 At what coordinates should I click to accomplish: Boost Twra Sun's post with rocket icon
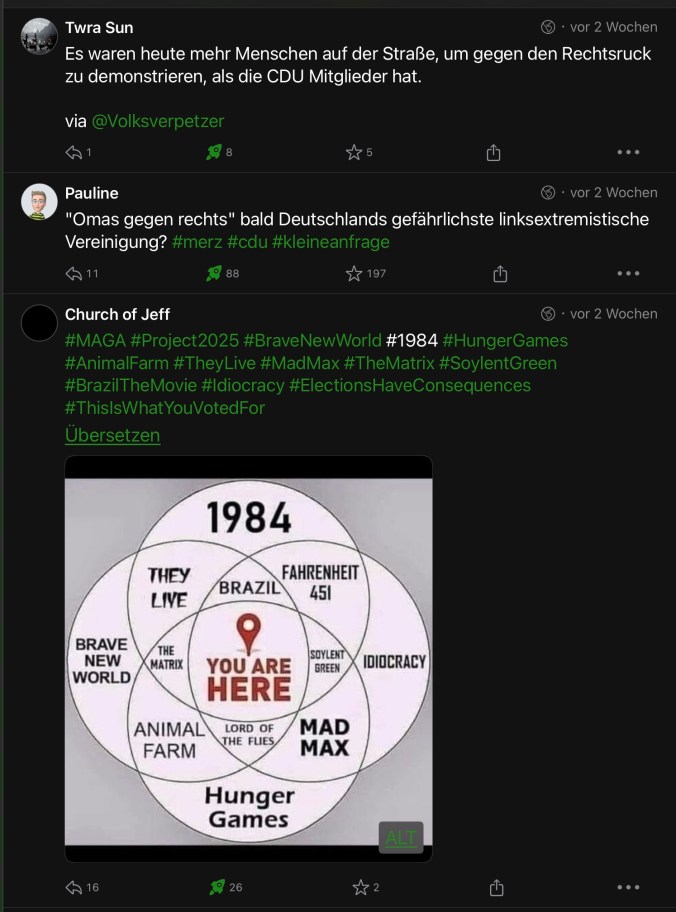[x=213, y=152]
